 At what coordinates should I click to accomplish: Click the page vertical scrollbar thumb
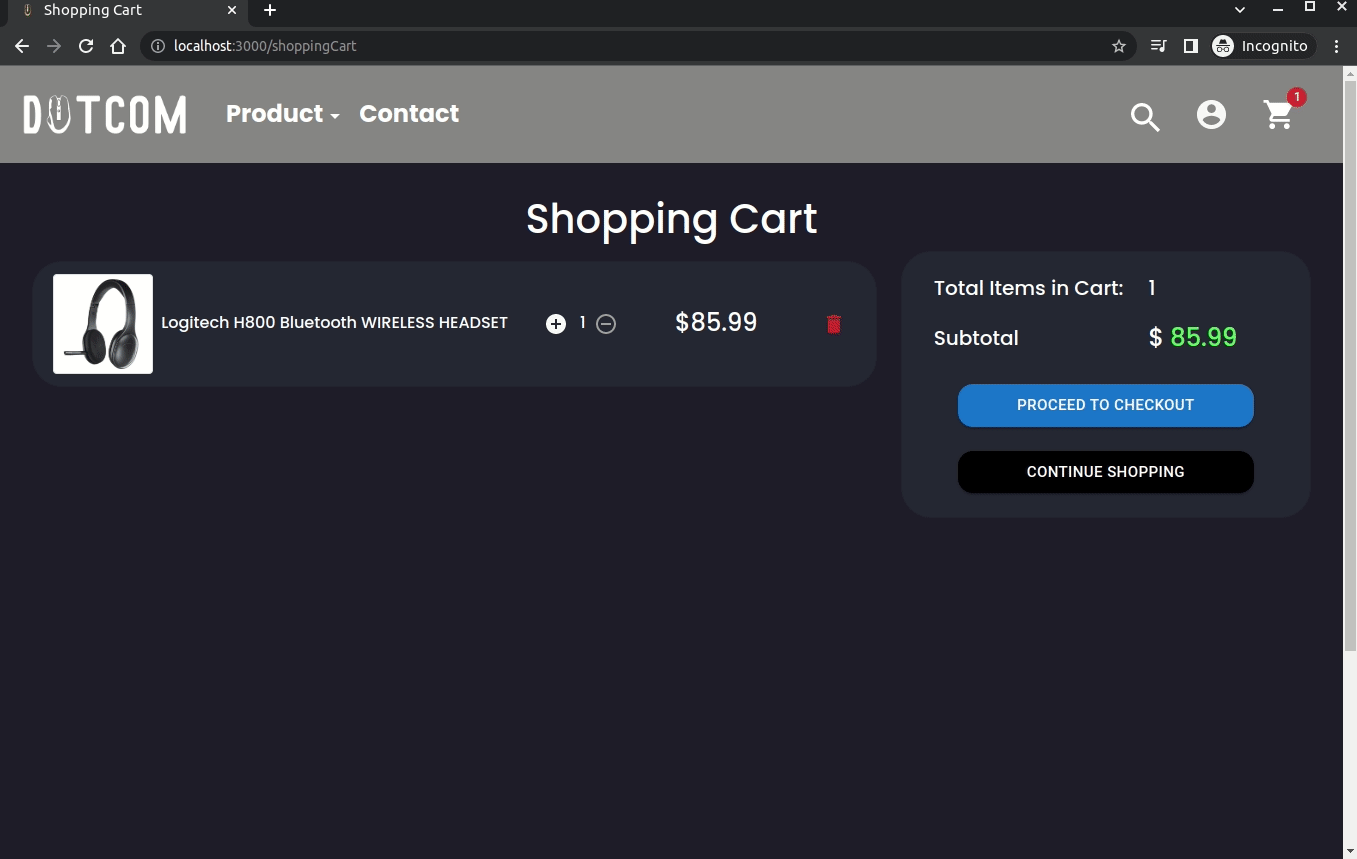coord(1350,365)
